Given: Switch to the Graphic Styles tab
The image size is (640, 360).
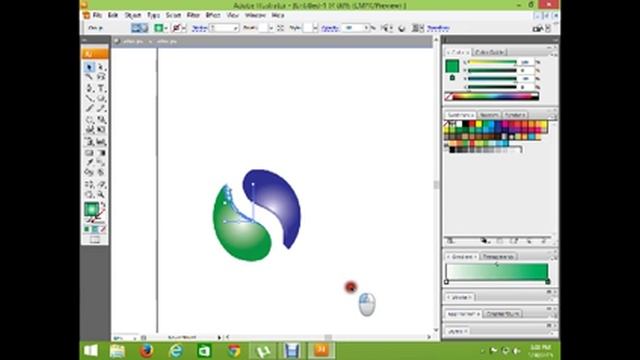Looking at the screenshot, I should tap(503, 314).
